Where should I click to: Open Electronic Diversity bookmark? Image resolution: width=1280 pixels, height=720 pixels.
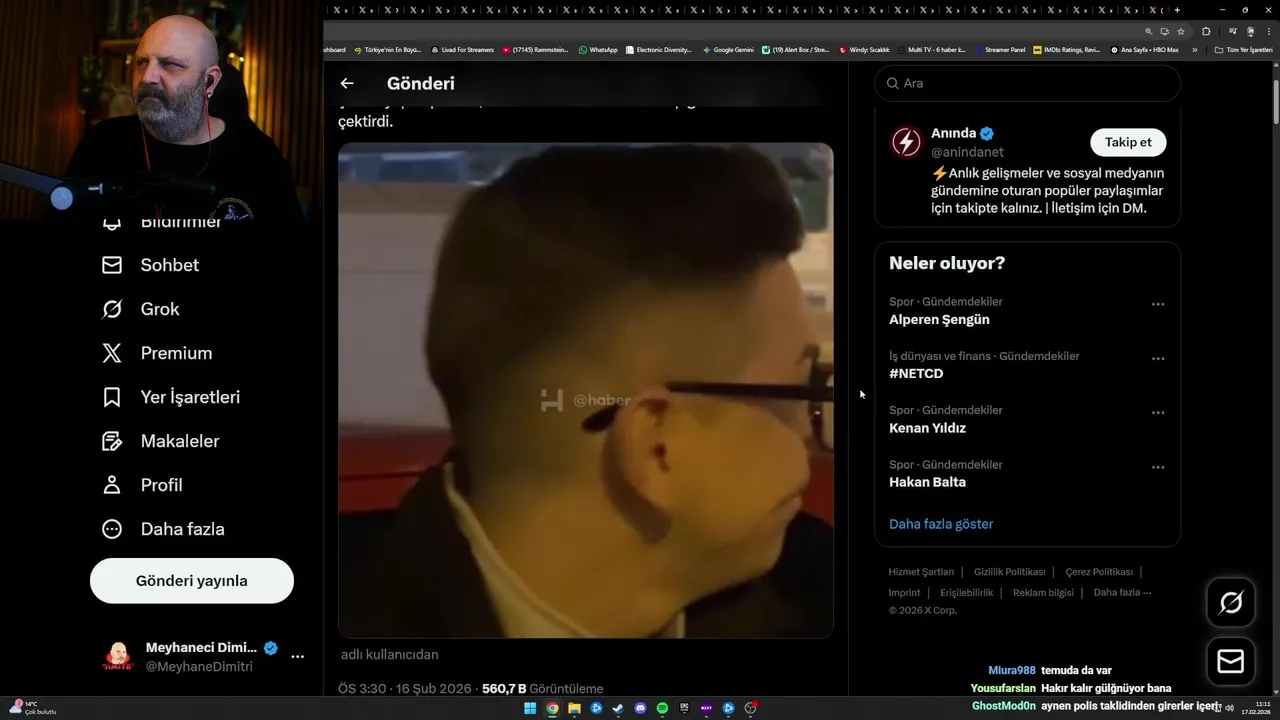click(658, 50)
